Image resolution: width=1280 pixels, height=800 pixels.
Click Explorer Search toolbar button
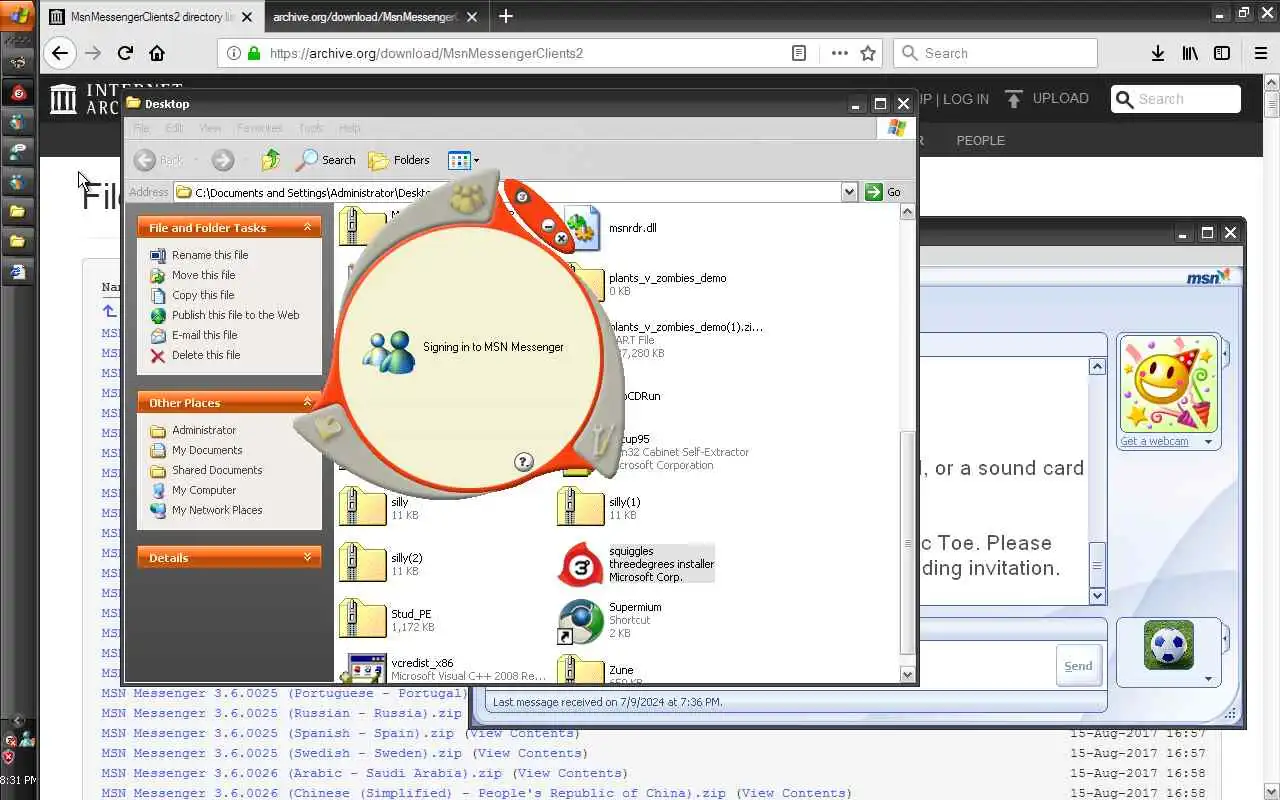(x=327, y=160)
